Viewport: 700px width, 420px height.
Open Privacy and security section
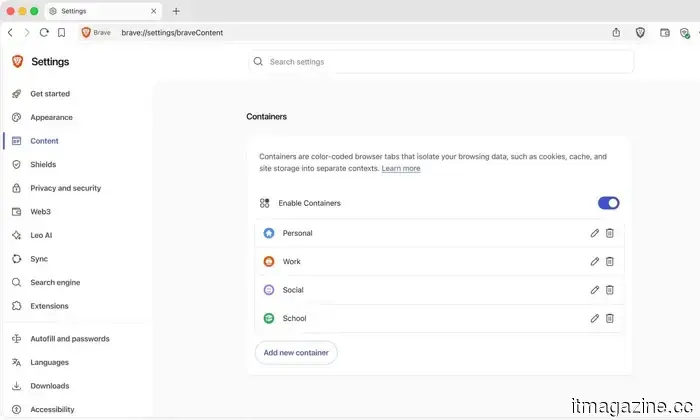coord(66,188)
